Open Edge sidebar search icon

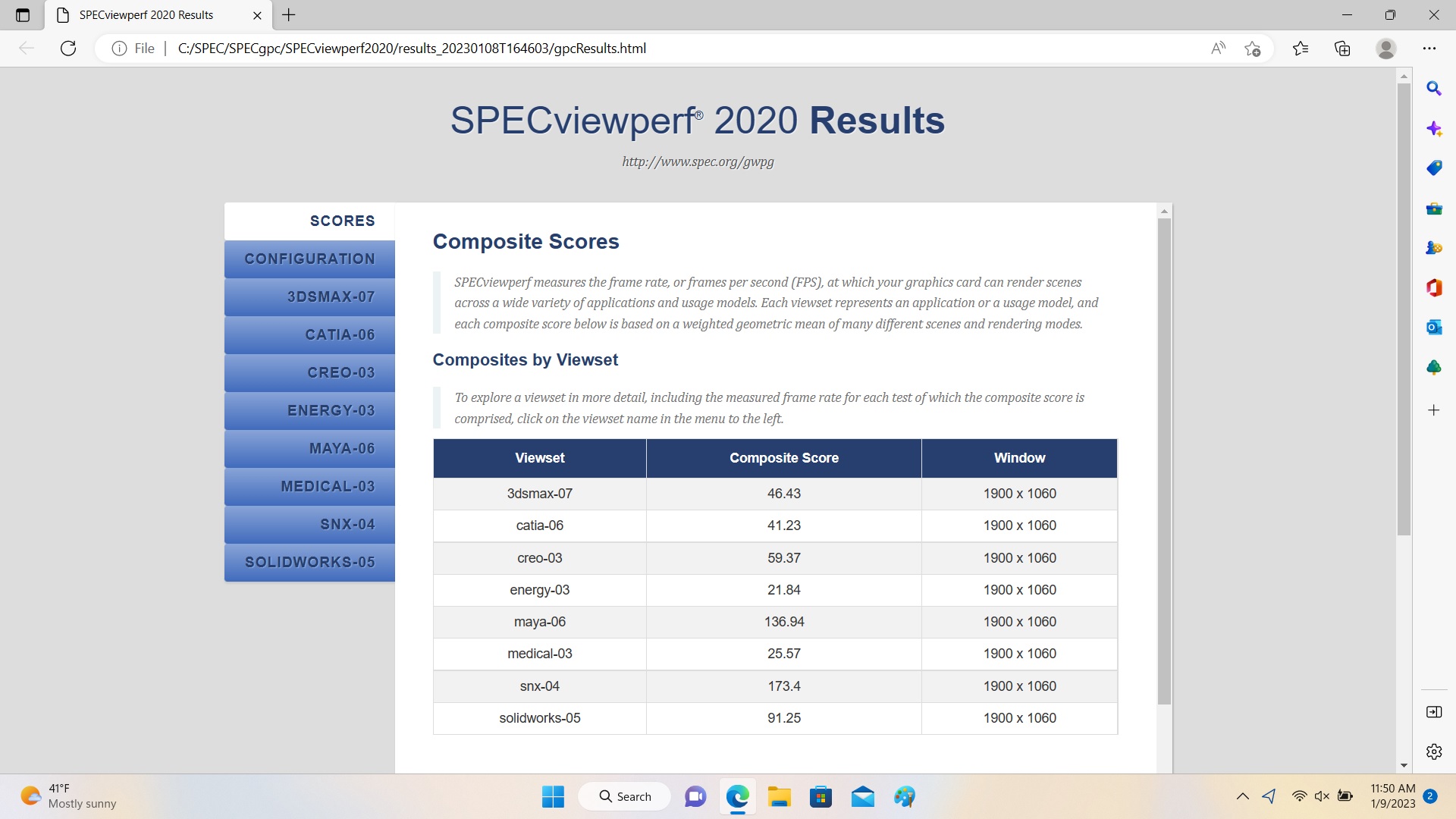[x=1433, y=89]
